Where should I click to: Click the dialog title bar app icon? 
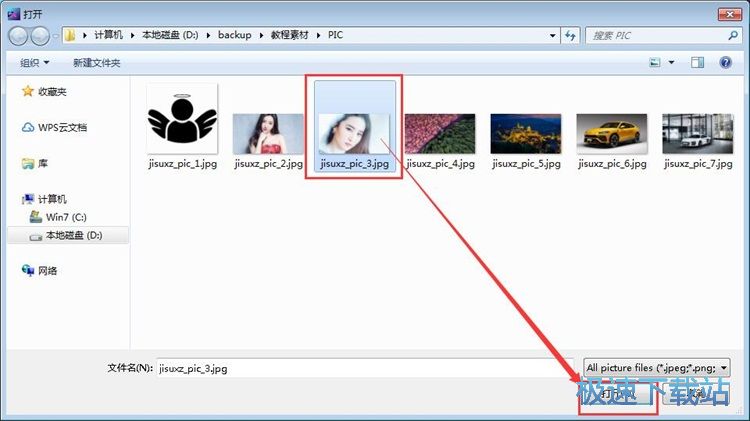pos(14,14)
